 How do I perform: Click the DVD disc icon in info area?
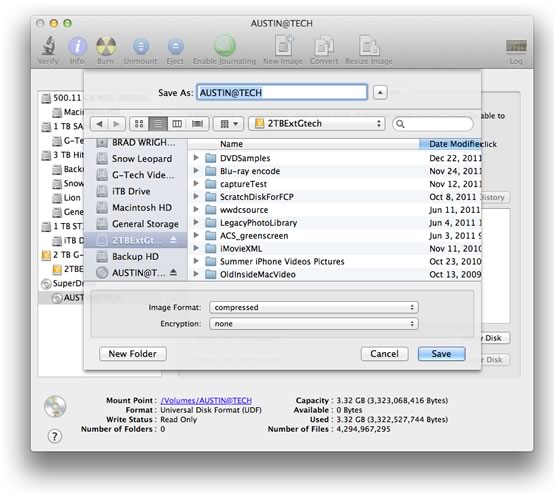[55, 406]
